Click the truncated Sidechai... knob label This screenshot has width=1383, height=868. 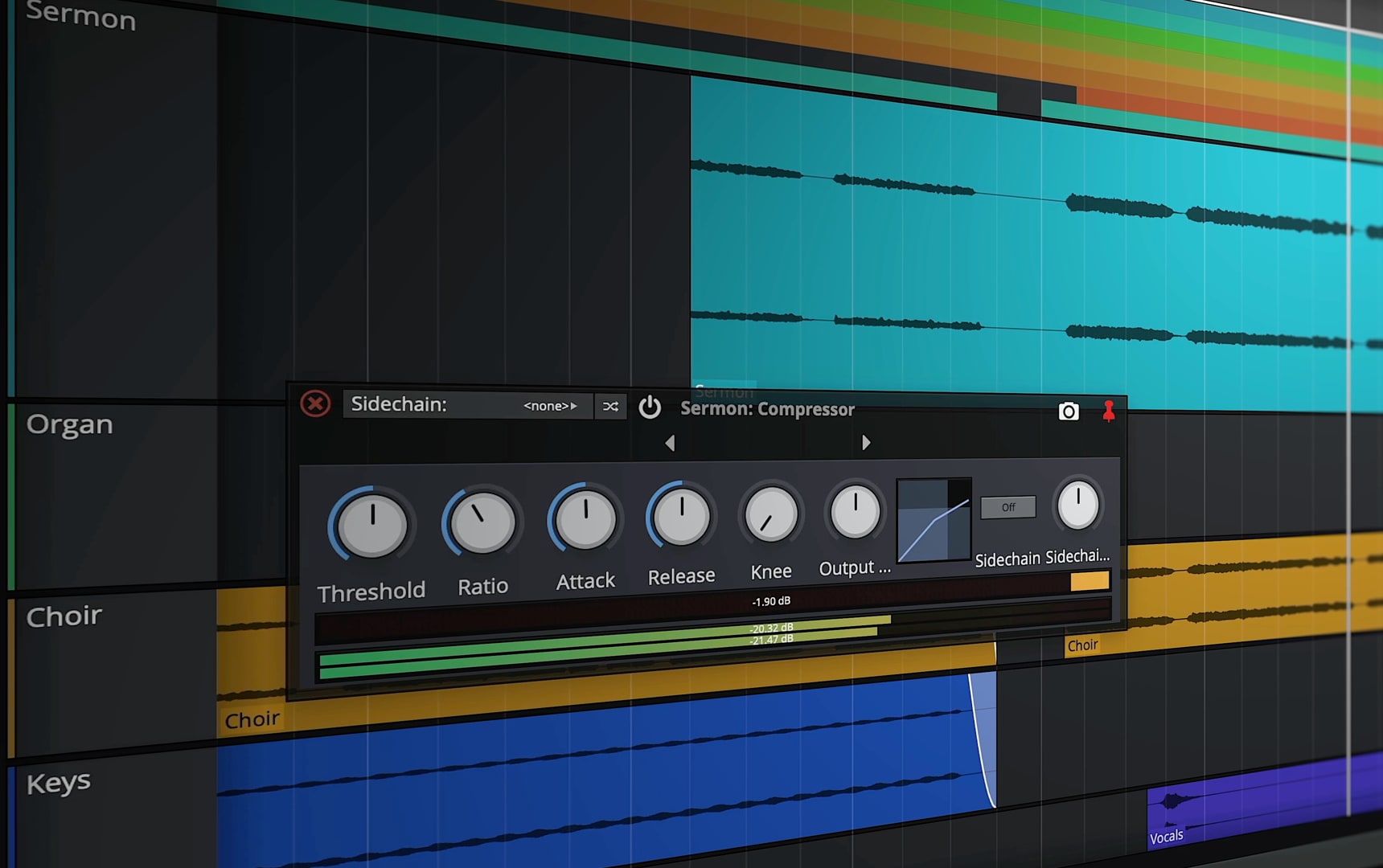[x=1077, y=556]
